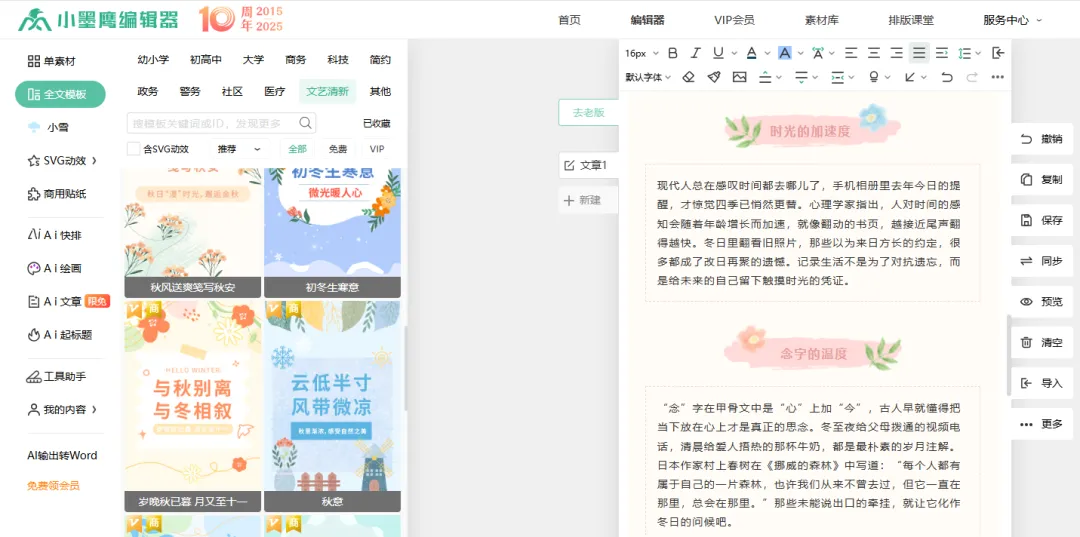Select the format painter brush icon
This screenshot has height=537, width=1080.
714,77
